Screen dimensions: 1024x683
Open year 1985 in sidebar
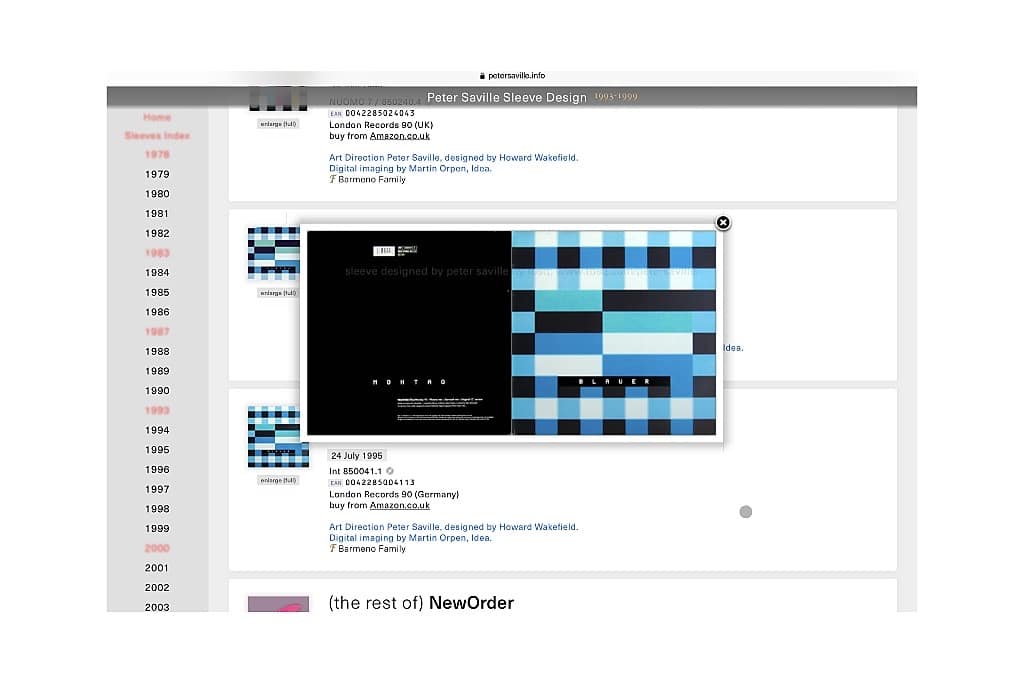click(157, 293)
